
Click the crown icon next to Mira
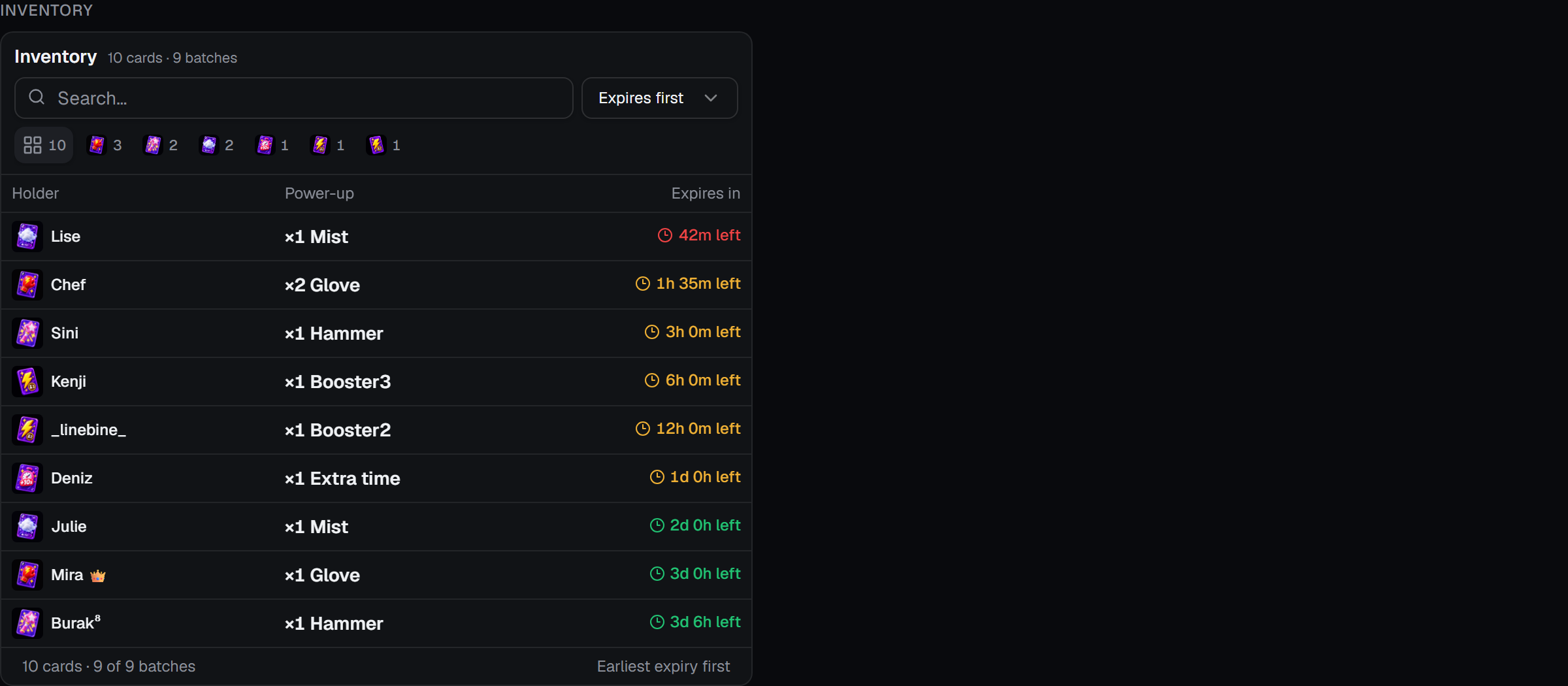point(98,576)
